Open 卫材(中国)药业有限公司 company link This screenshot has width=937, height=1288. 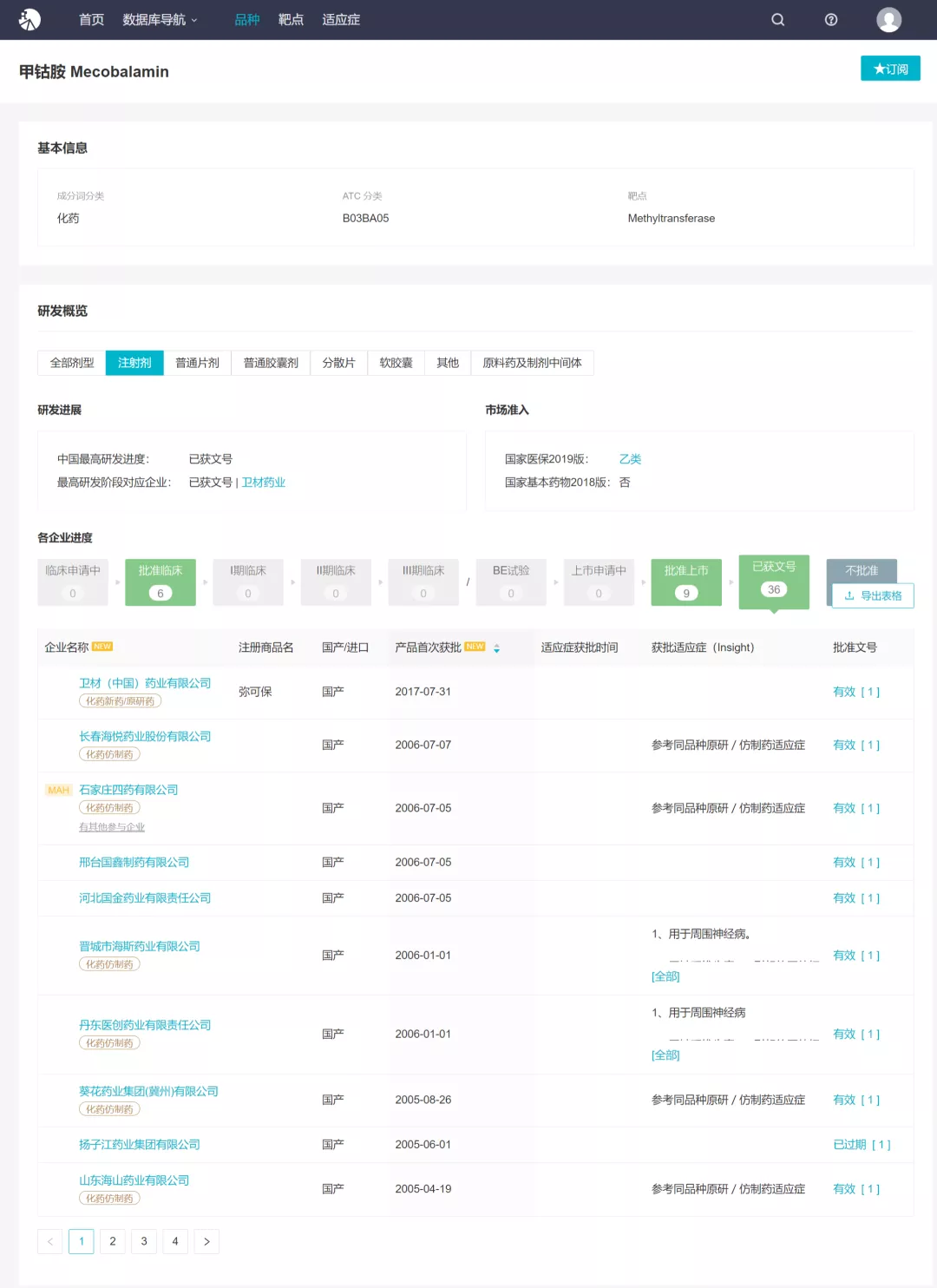[x=145, y=683]
